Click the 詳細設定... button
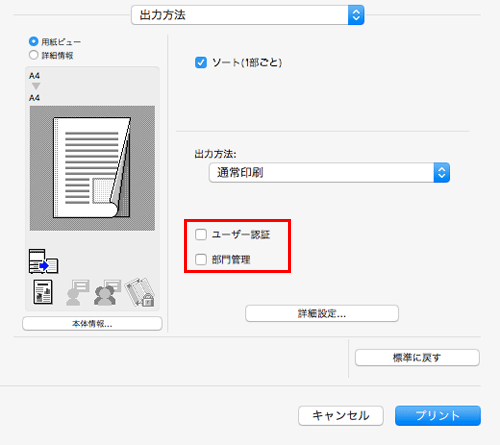Viewport: 500px width, 445px height. 322,313
